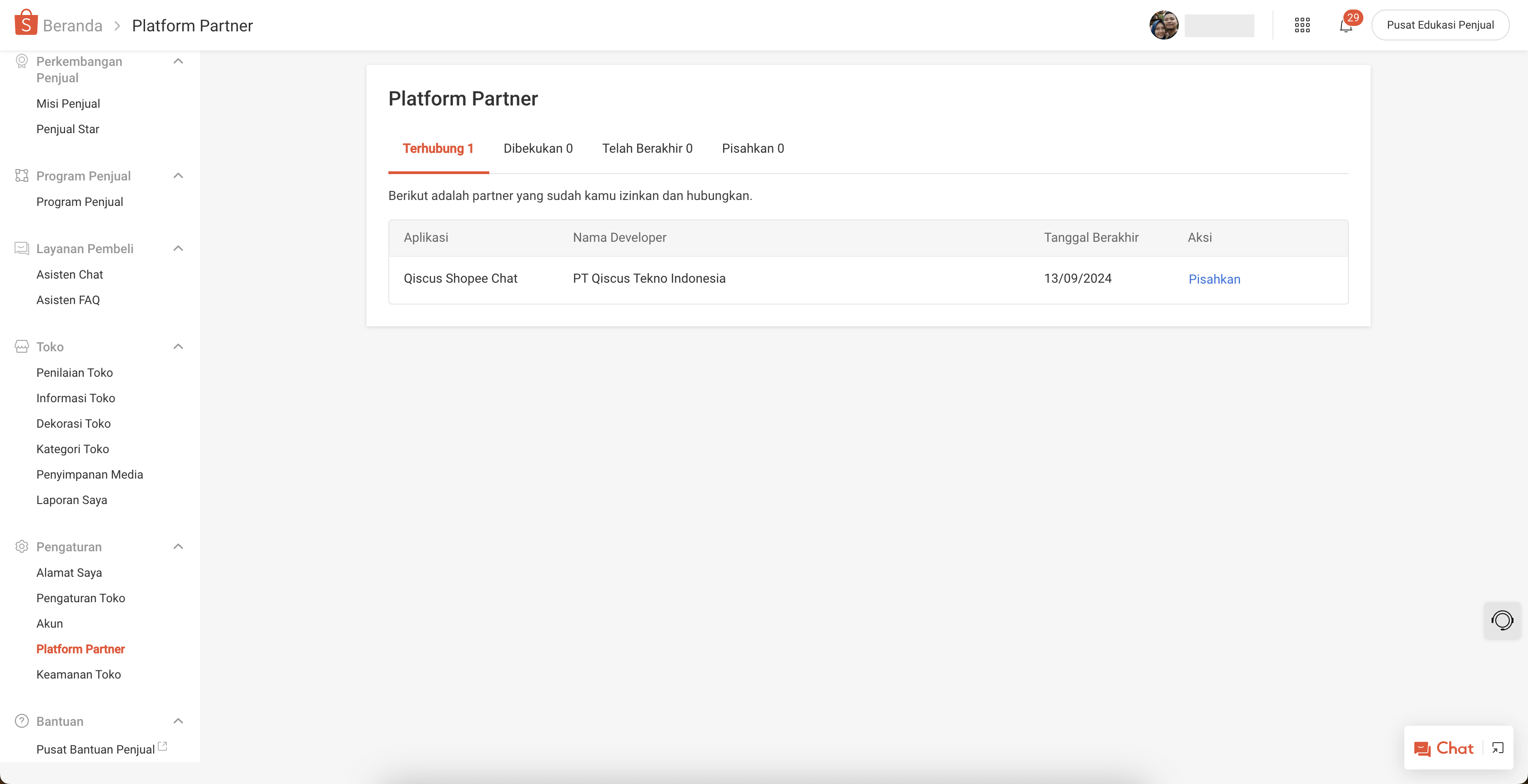Click external link icon beside Pusat Bantuan Penjual

click(162, 746)
